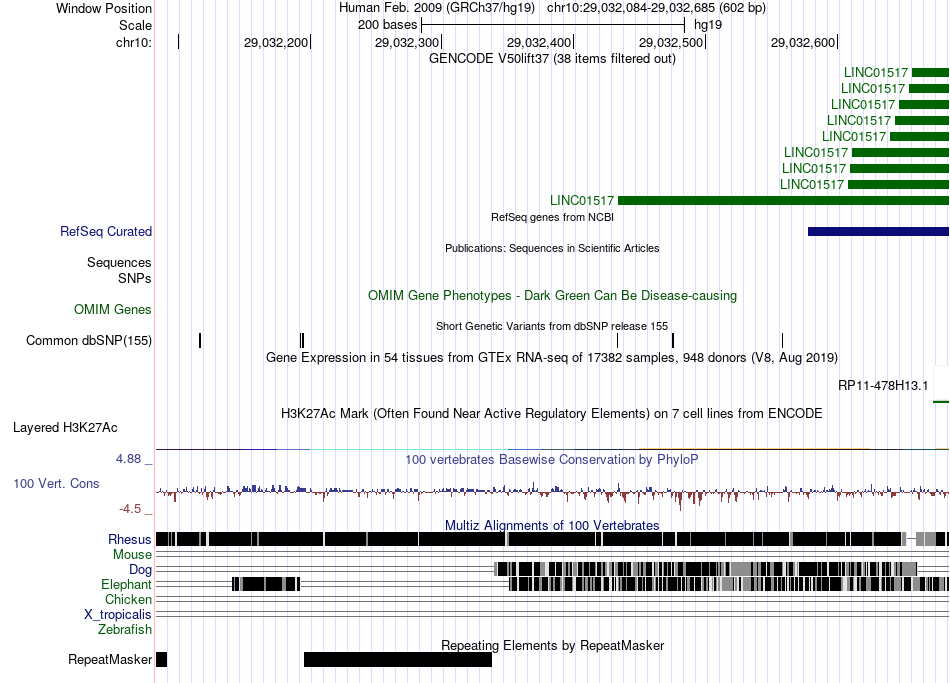Image resolution: width=950 pixels, height=683 pixels.
Task: Click the longest LINC01517 green transcript bar
Action: [x=783, y=201]
